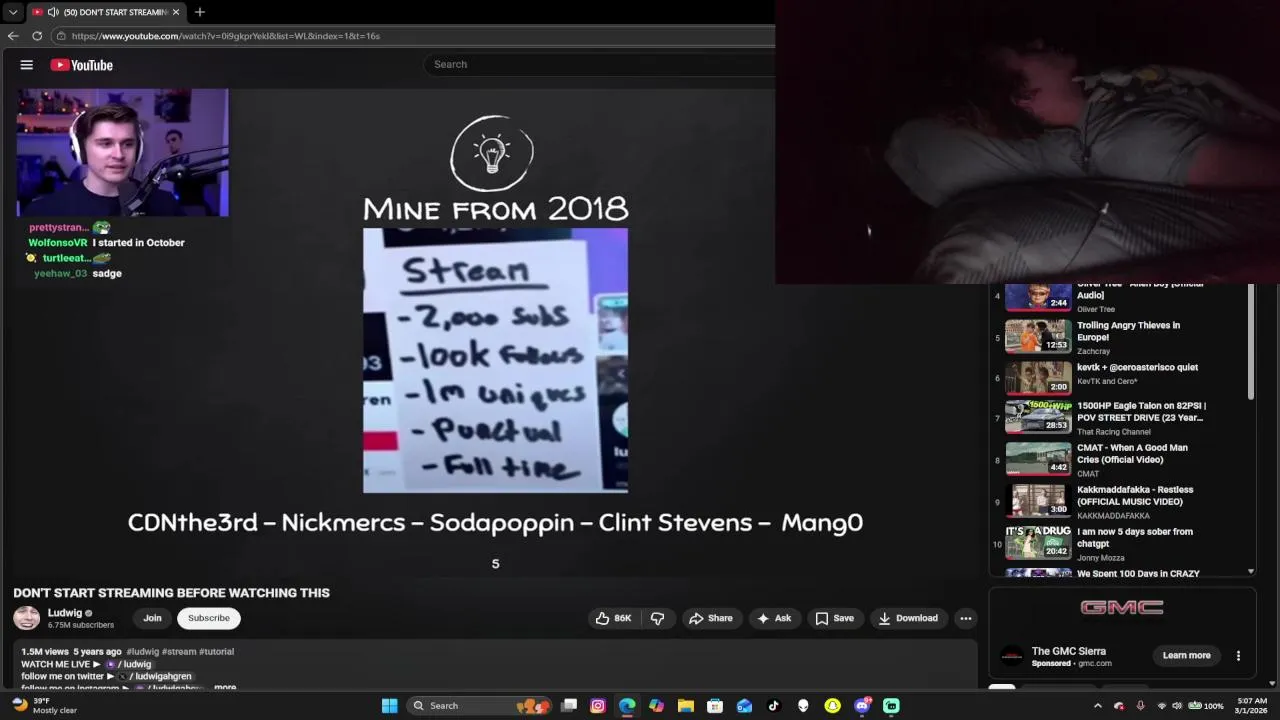Open the tab list dropdown at top-left
This screenshot has width=1280, height=720.
(13, 12)
